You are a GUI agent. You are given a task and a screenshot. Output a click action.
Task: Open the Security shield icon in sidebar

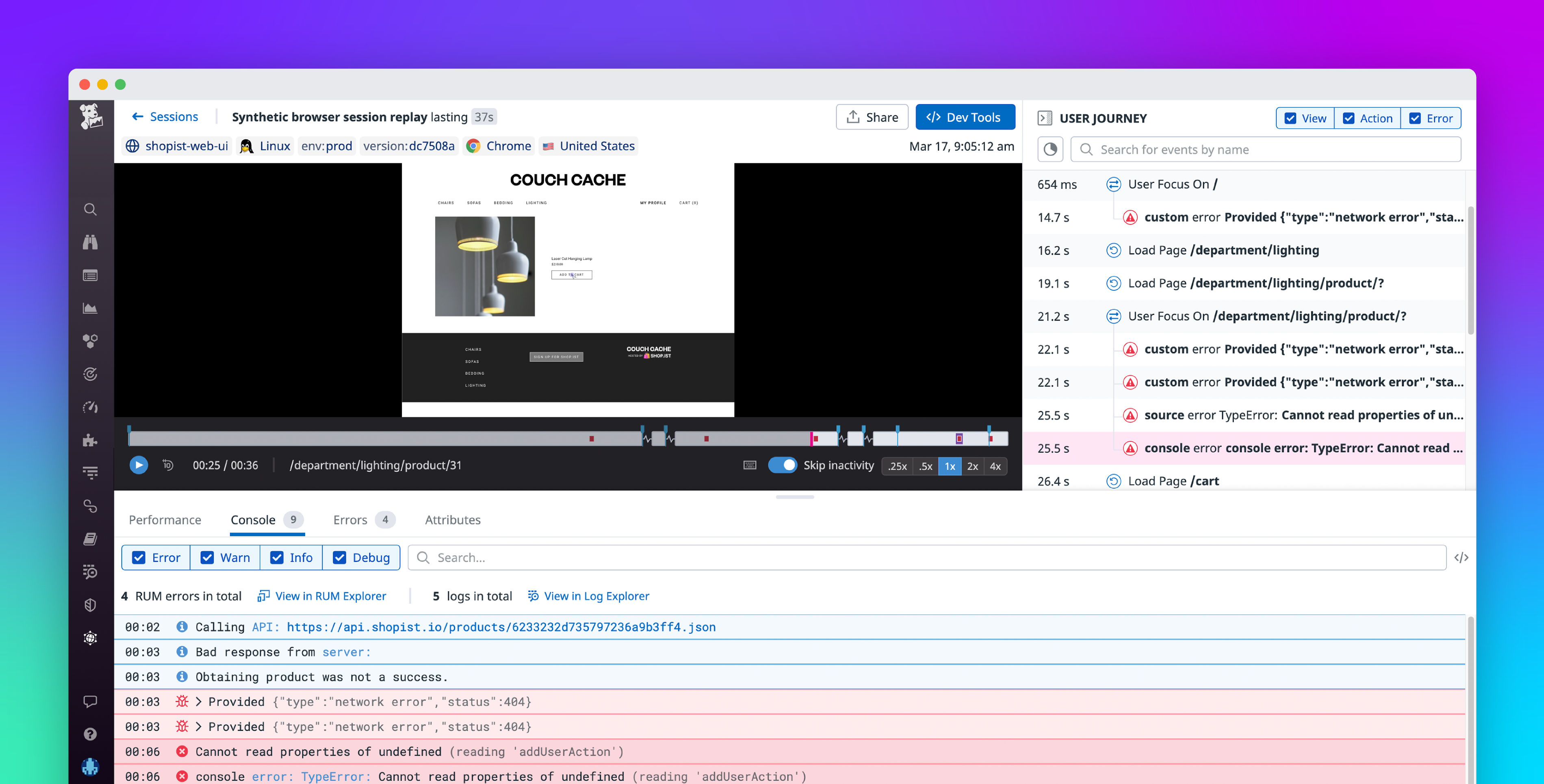pos(91,605)
